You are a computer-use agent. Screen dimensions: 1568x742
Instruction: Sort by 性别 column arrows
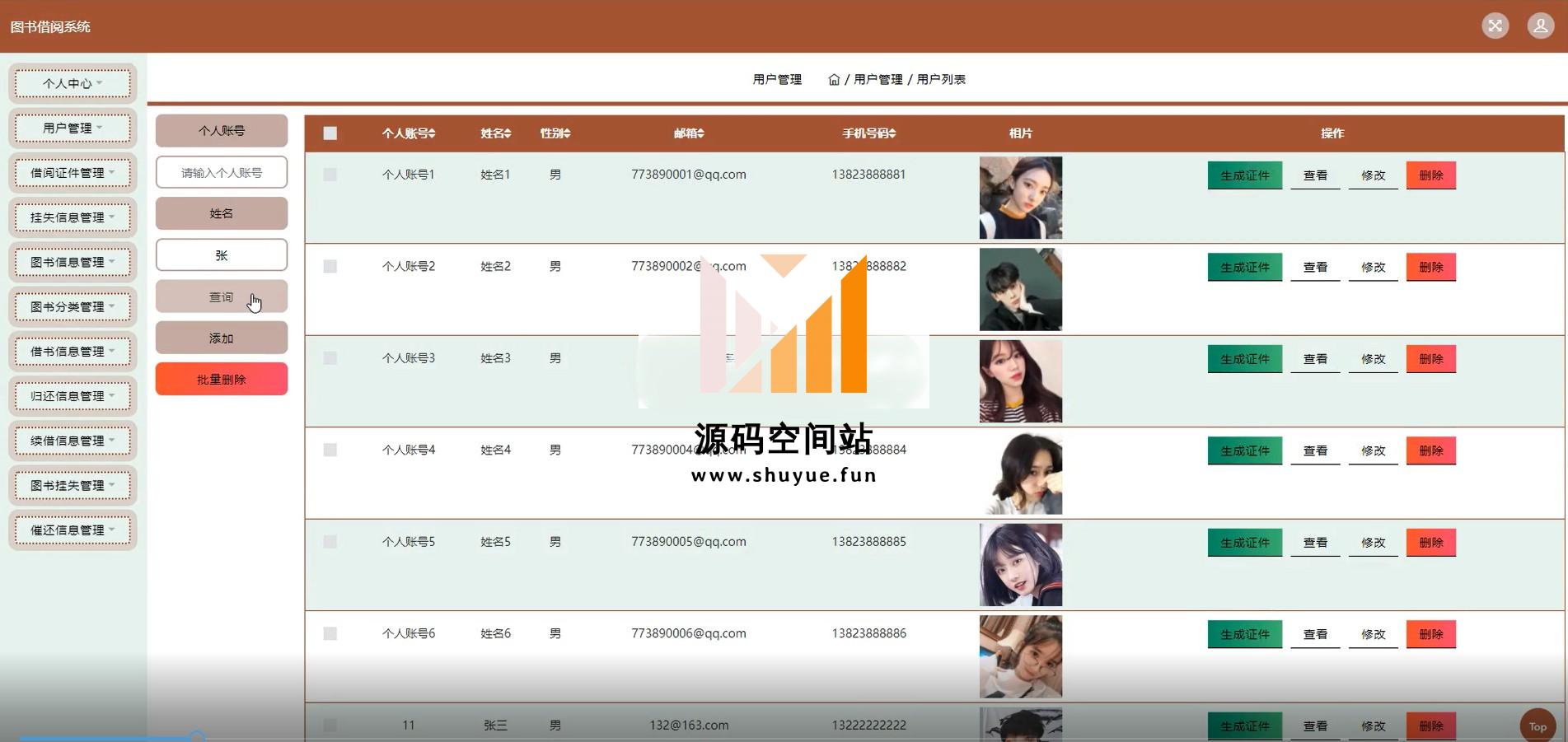(567, 133)
